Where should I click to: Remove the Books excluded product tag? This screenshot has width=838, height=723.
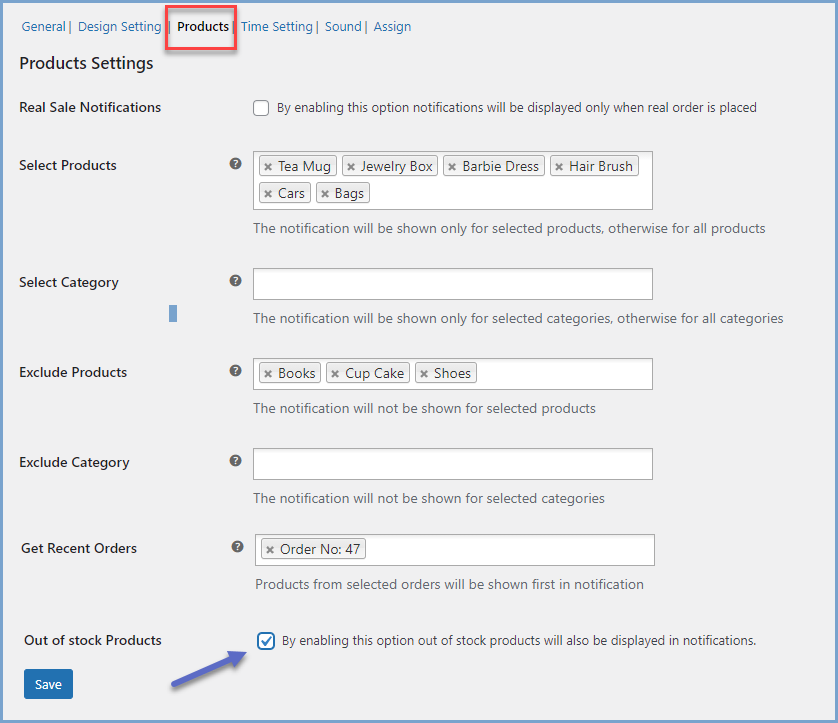click(268, 372)
